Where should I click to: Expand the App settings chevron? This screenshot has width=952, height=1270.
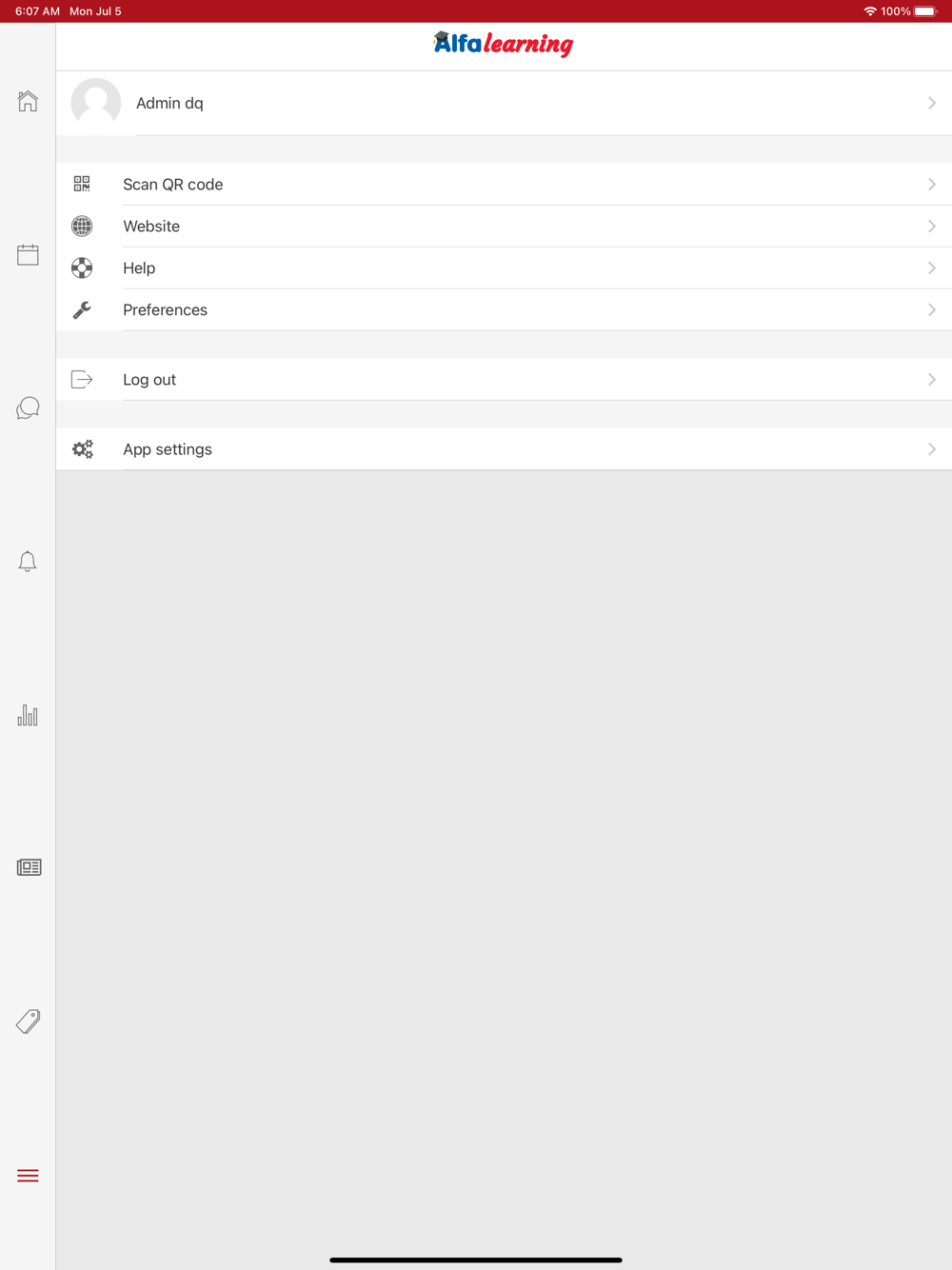(x=931, y=449)
